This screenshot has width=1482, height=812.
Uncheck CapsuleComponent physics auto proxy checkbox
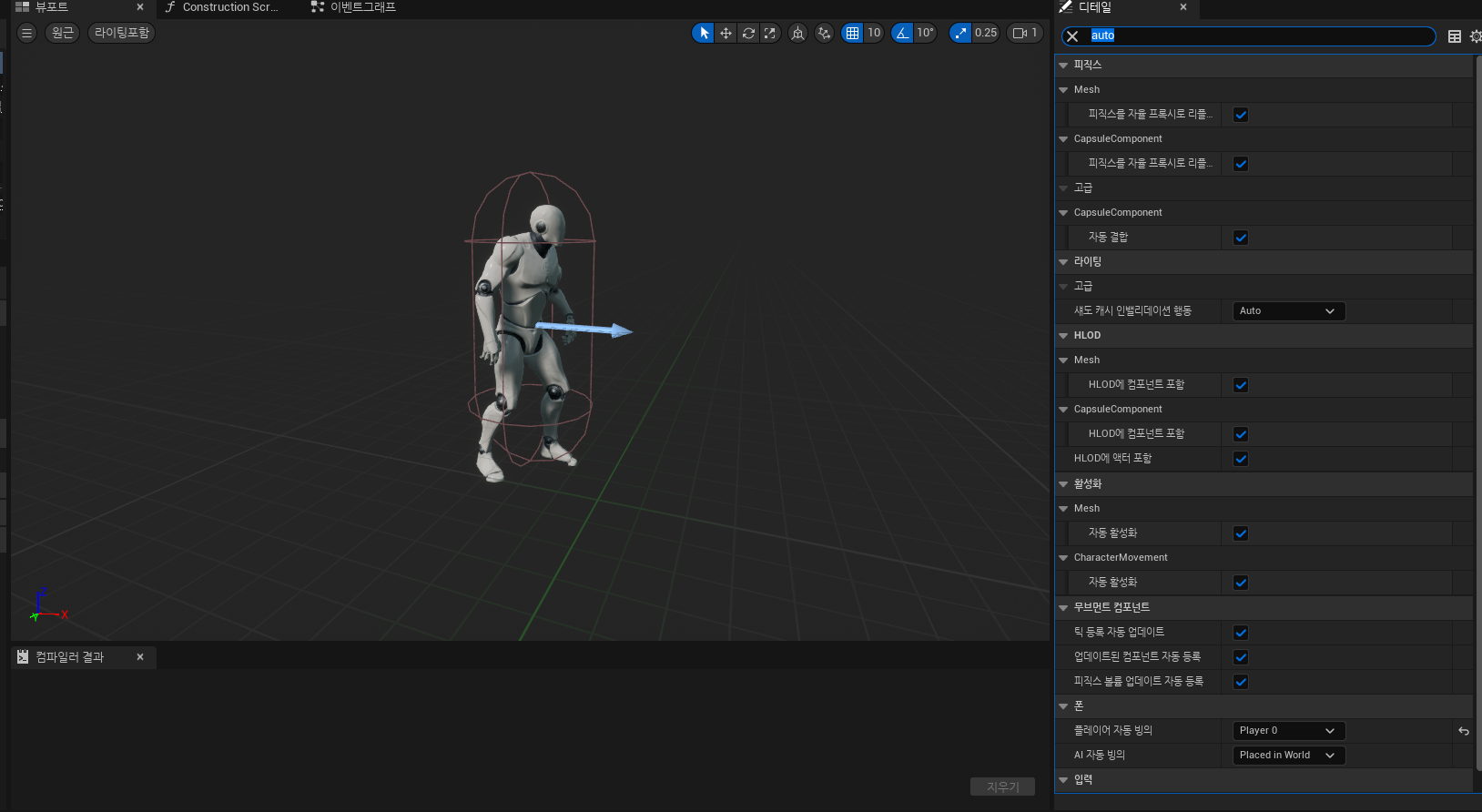click(x=1241, y=164)
